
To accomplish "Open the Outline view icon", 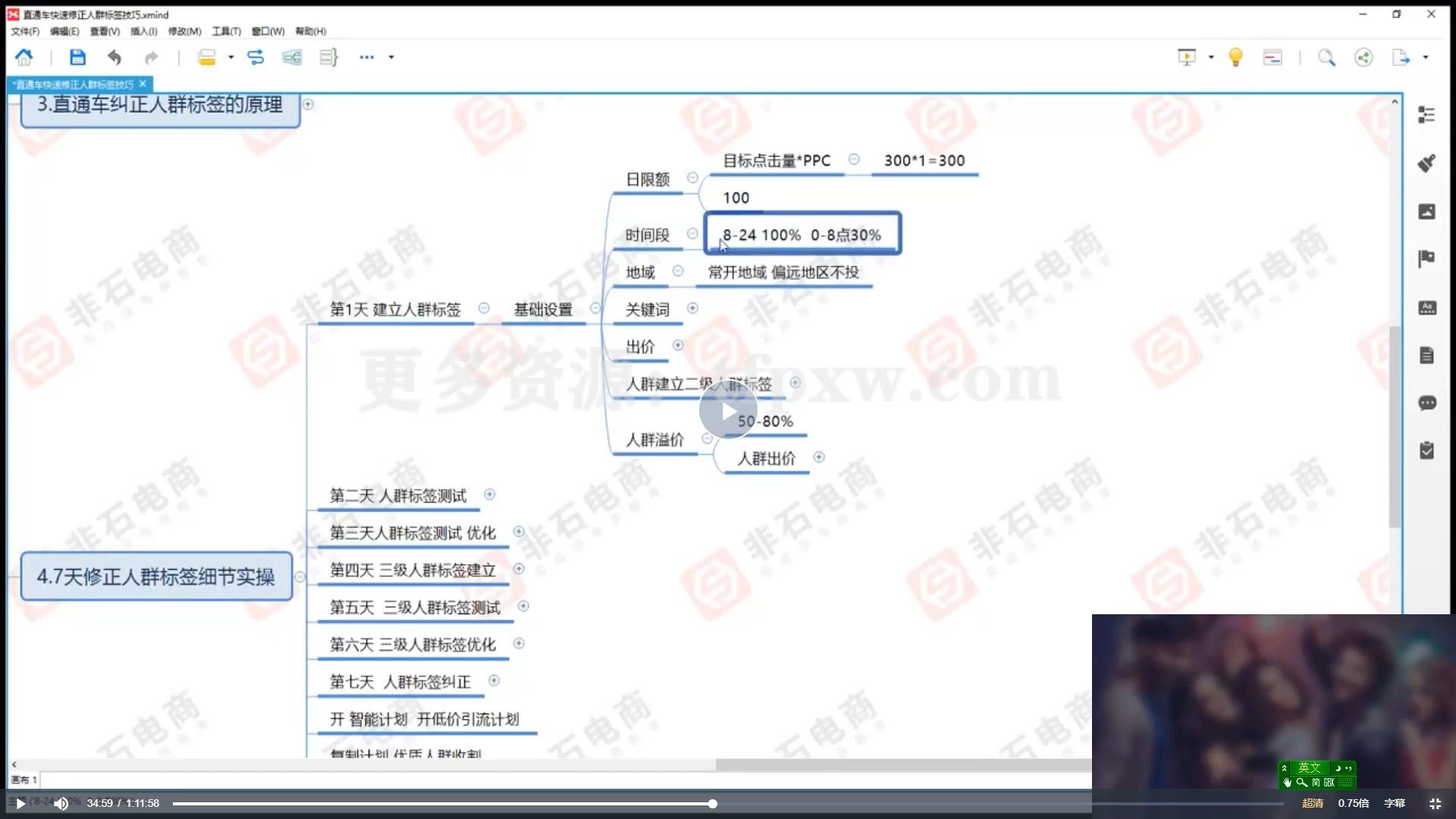I will pos(1426,115).
